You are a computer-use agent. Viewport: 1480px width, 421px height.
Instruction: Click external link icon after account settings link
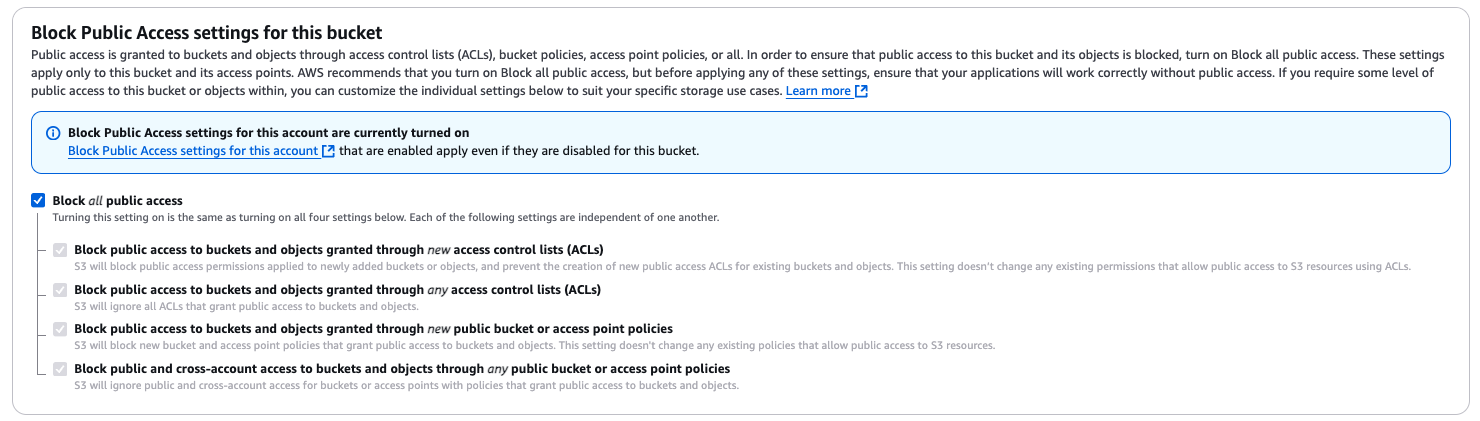pos(328,151)
